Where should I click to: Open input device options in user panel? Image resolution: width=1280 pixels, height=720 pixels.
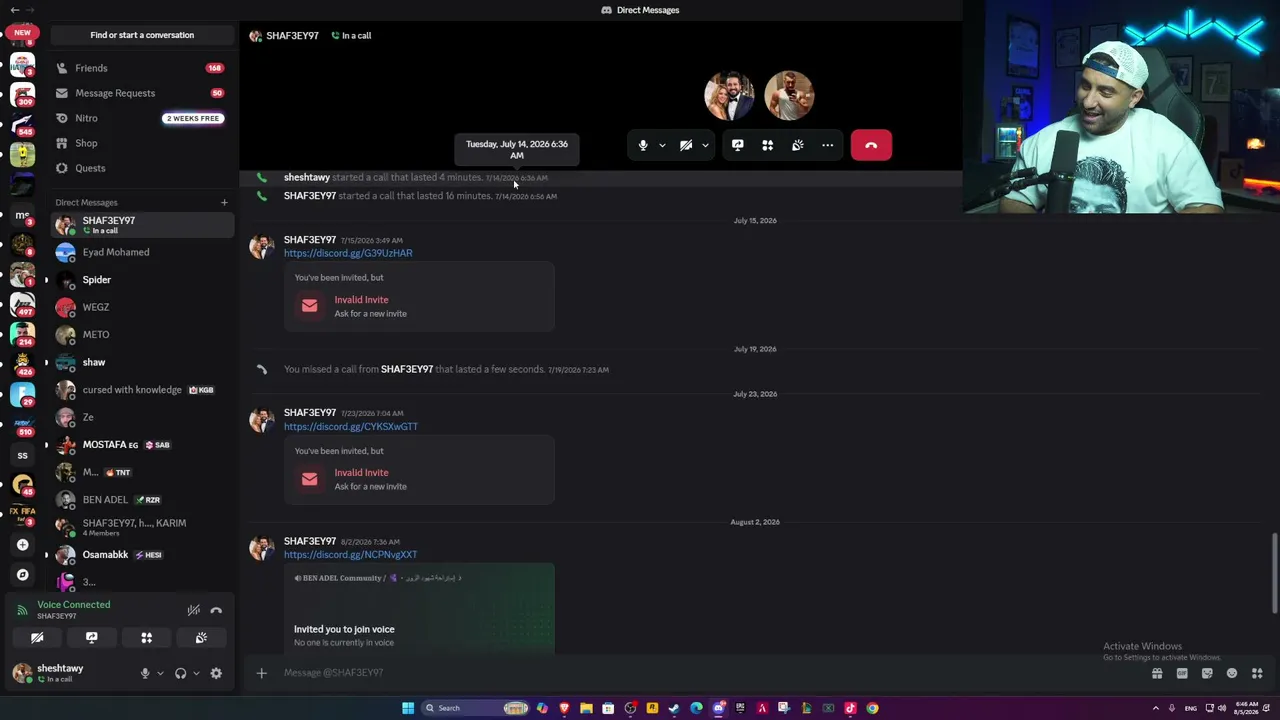pyautogui.click(x=160, y=674)
